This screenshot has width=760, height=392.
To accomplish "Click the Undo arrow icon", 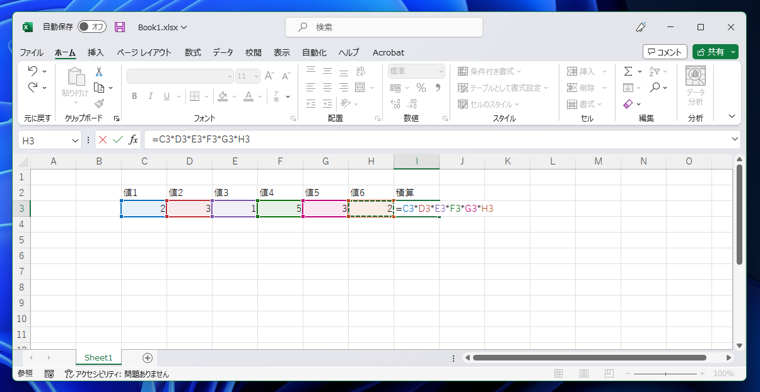I will [32, 71].
